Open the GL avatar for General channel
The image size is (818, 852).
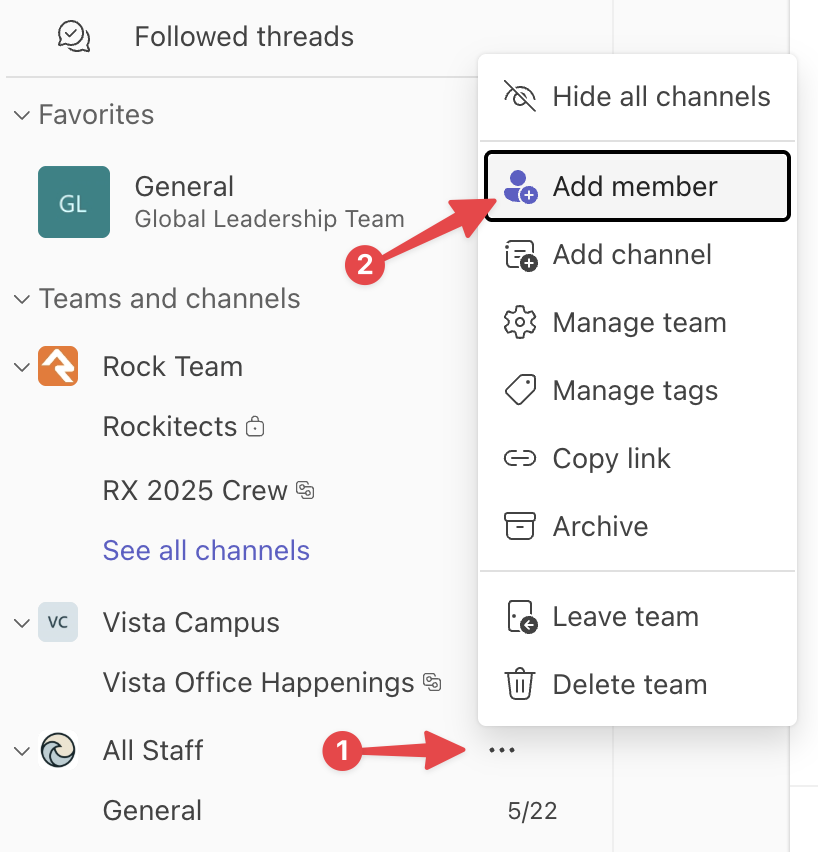pos(74,202)
